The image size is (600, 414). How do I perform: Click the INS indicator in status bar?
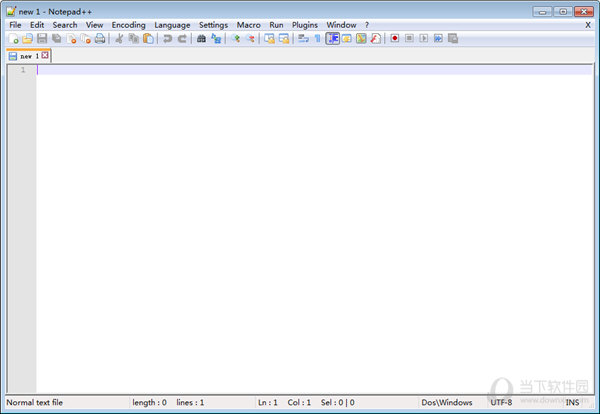click(x=572, y=402)
